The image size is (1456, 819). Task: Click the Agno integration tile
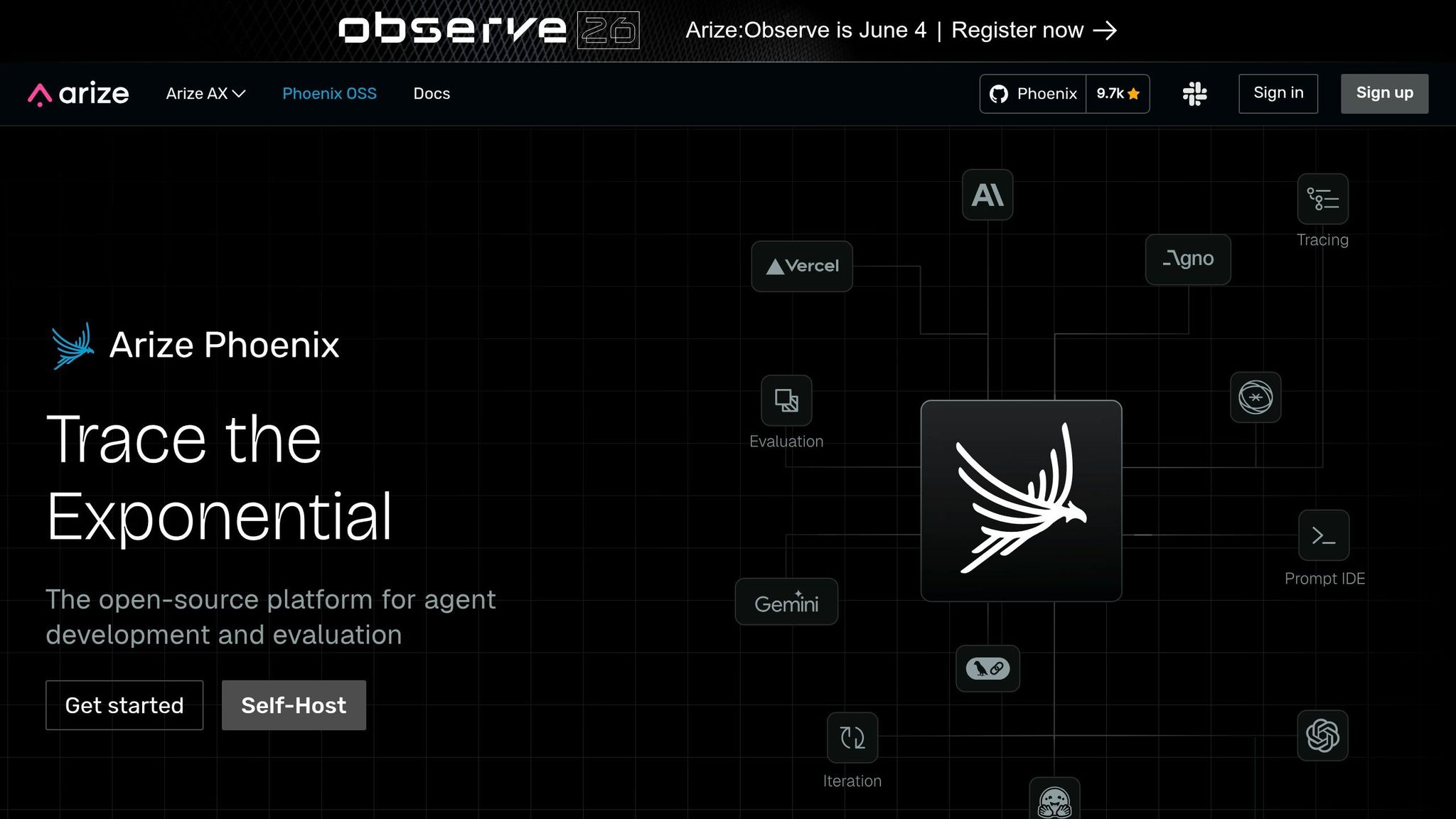tap(1188, 259)
